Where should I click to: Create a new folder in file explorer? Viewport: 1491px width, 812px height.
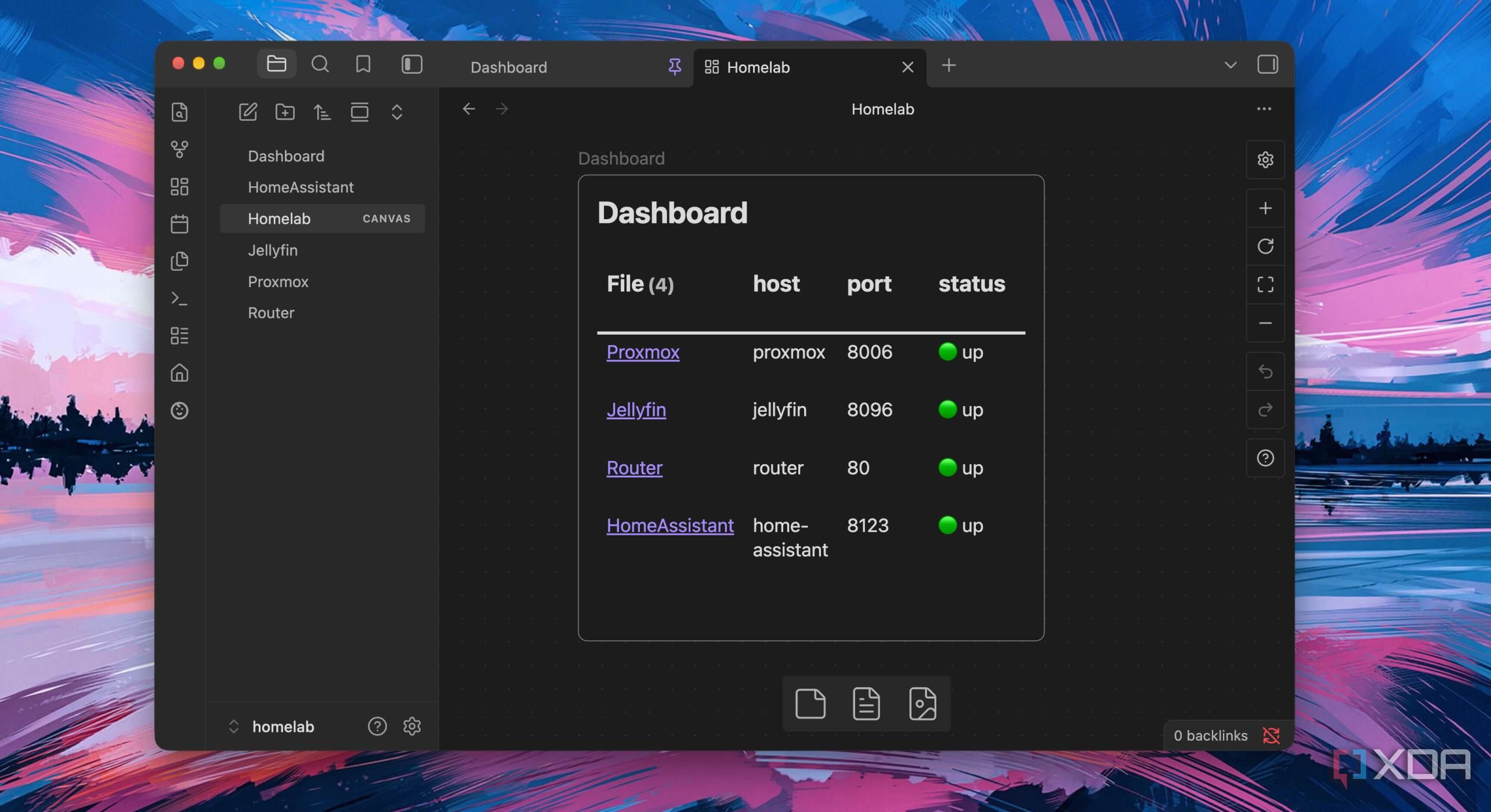point(285,111)
